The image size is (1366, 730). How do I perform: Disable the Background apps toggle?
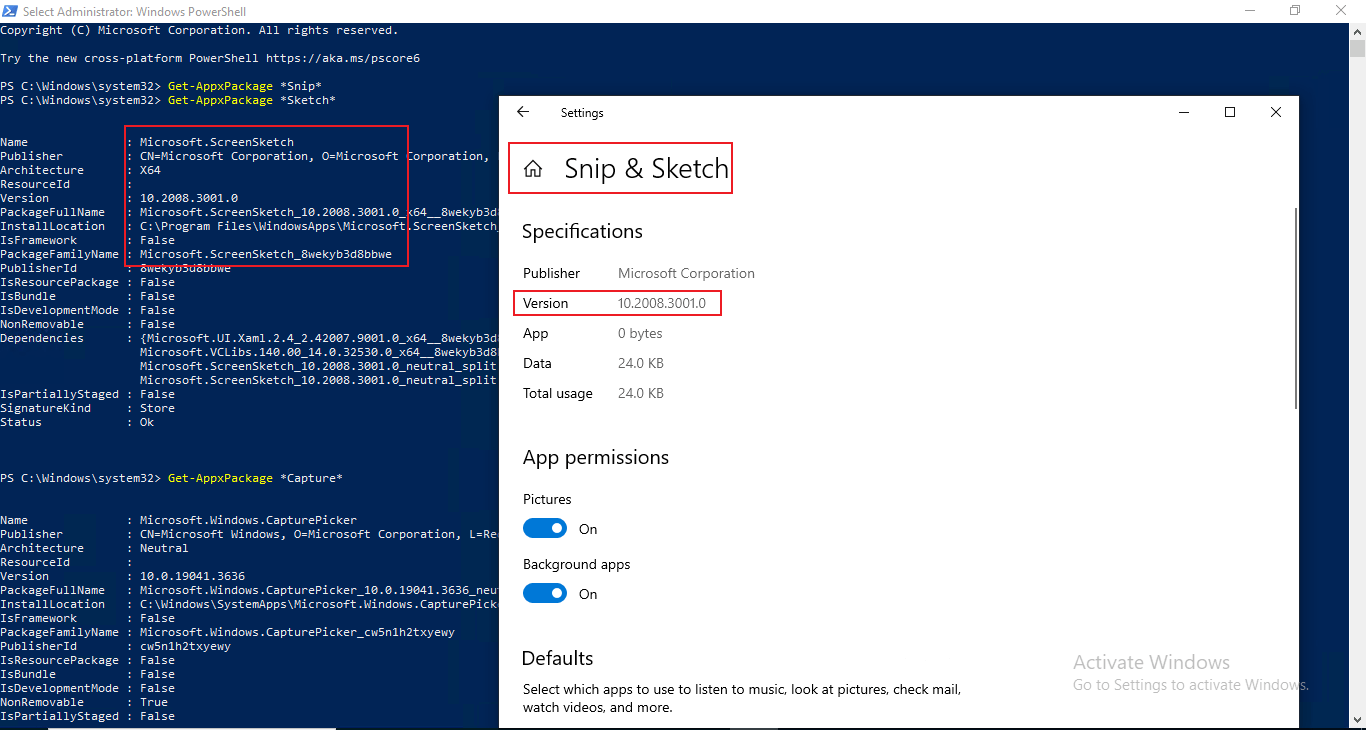tap(545, 593)
